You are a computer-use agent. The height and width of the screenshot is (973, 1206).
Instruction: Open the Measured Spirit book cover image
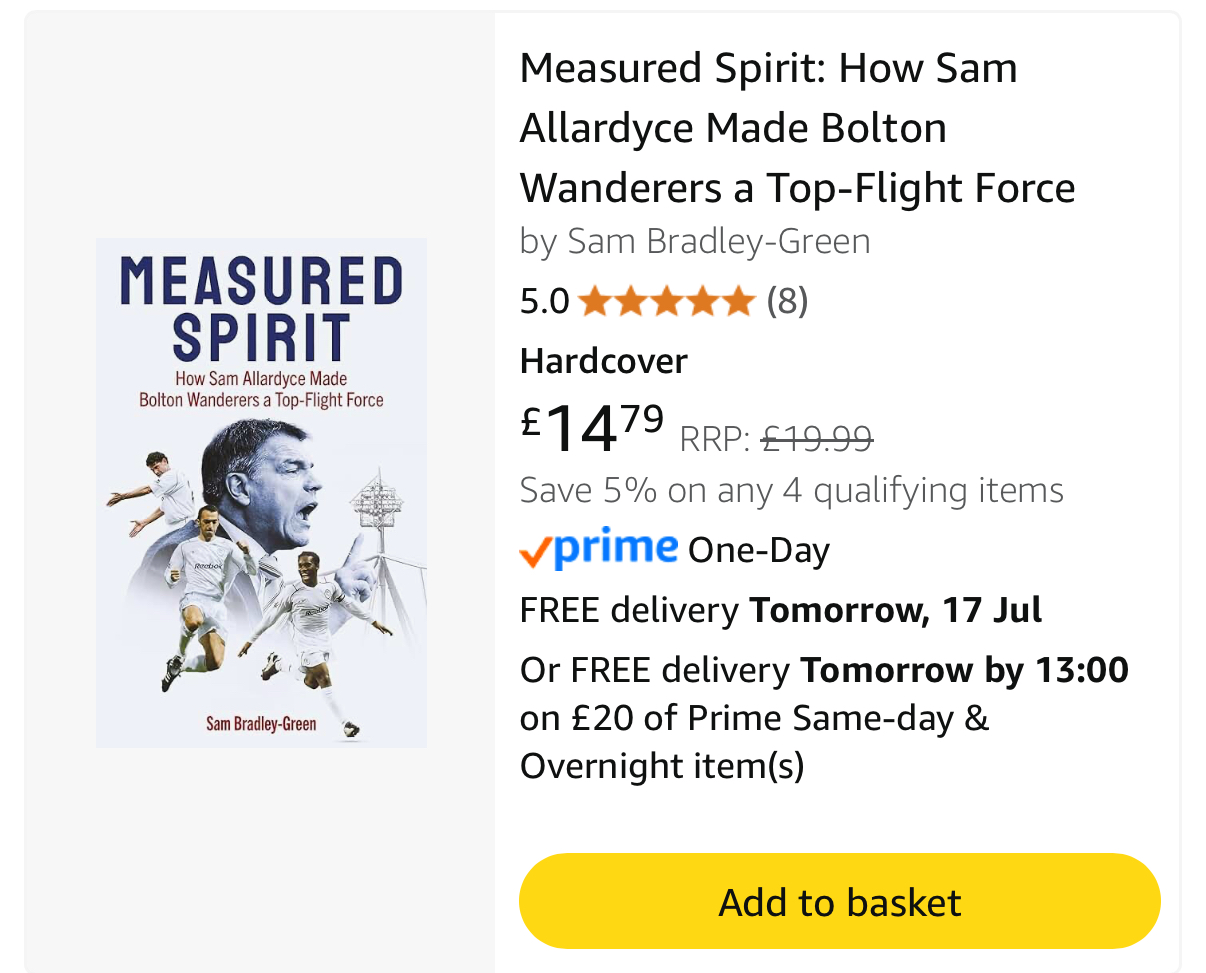click(261, 492)
